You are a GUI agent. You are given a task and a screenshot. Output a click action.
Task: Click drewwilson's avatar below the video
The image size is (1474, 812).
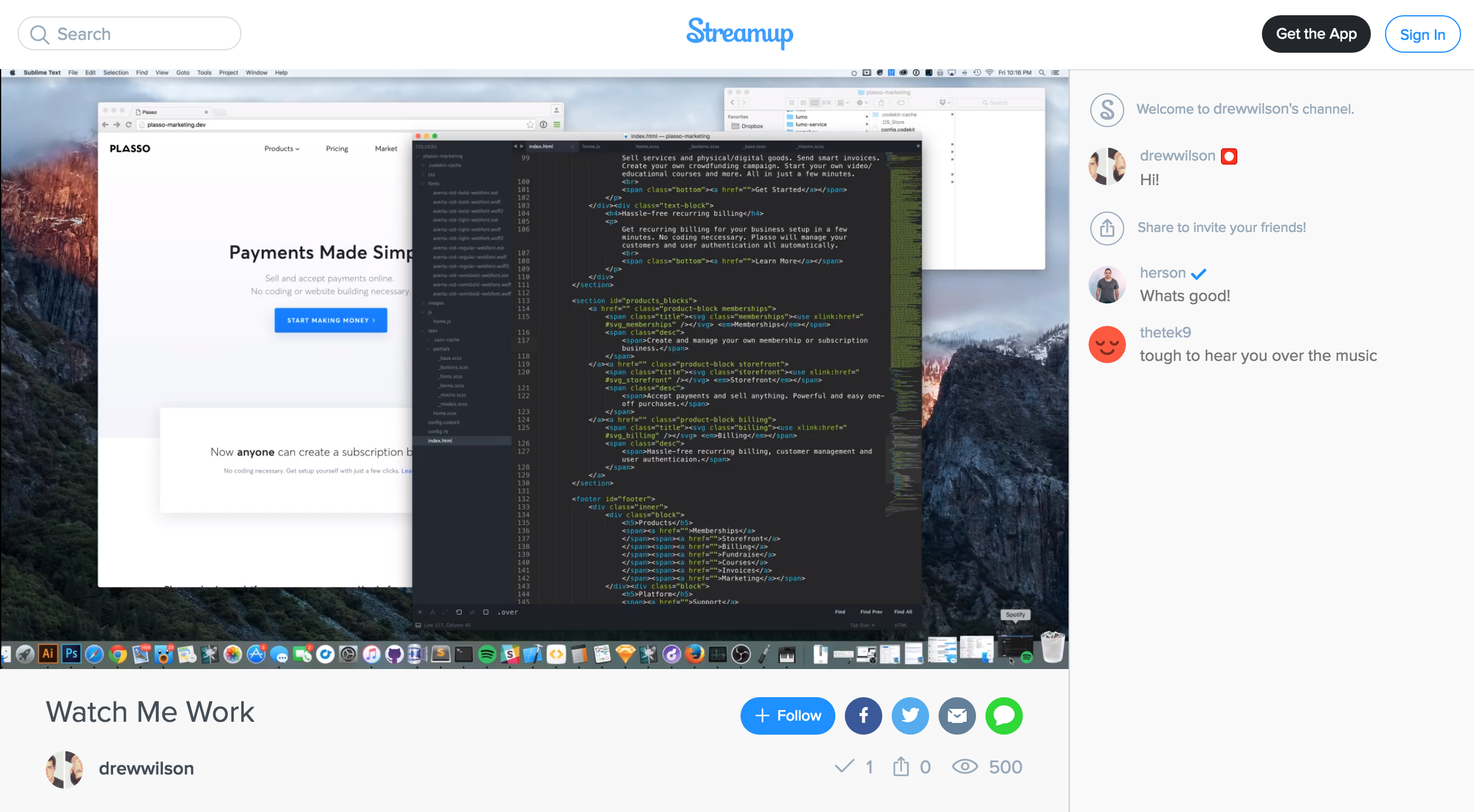(64, 769)
